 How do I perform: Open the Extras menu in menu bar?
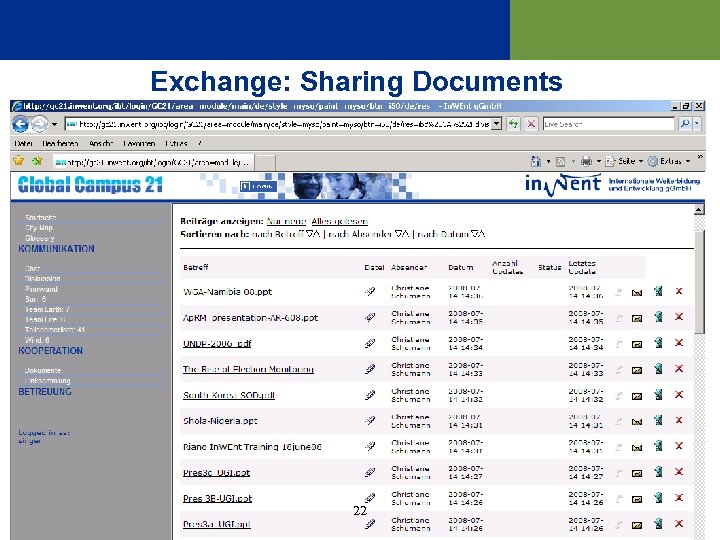[x=176, y=144]
